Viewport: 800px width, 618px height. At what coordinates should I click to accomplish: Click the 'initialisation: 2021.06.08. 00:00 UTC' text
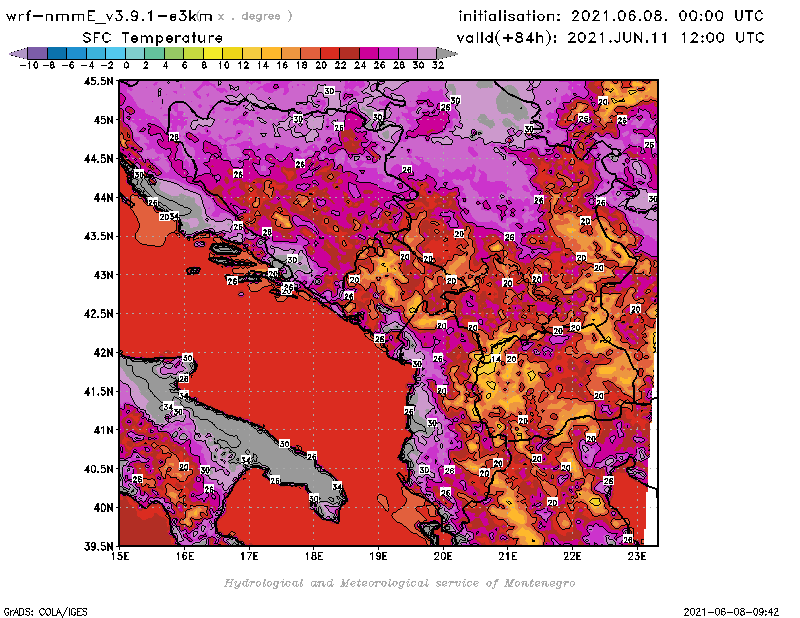point(611,16)
